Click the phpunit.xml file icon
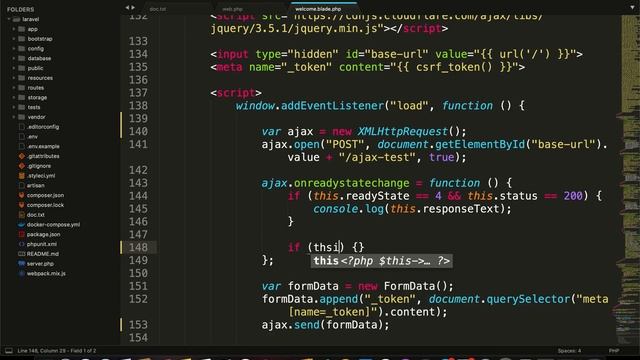The height and width of the screenshot is (360, 640). [22, 244]
